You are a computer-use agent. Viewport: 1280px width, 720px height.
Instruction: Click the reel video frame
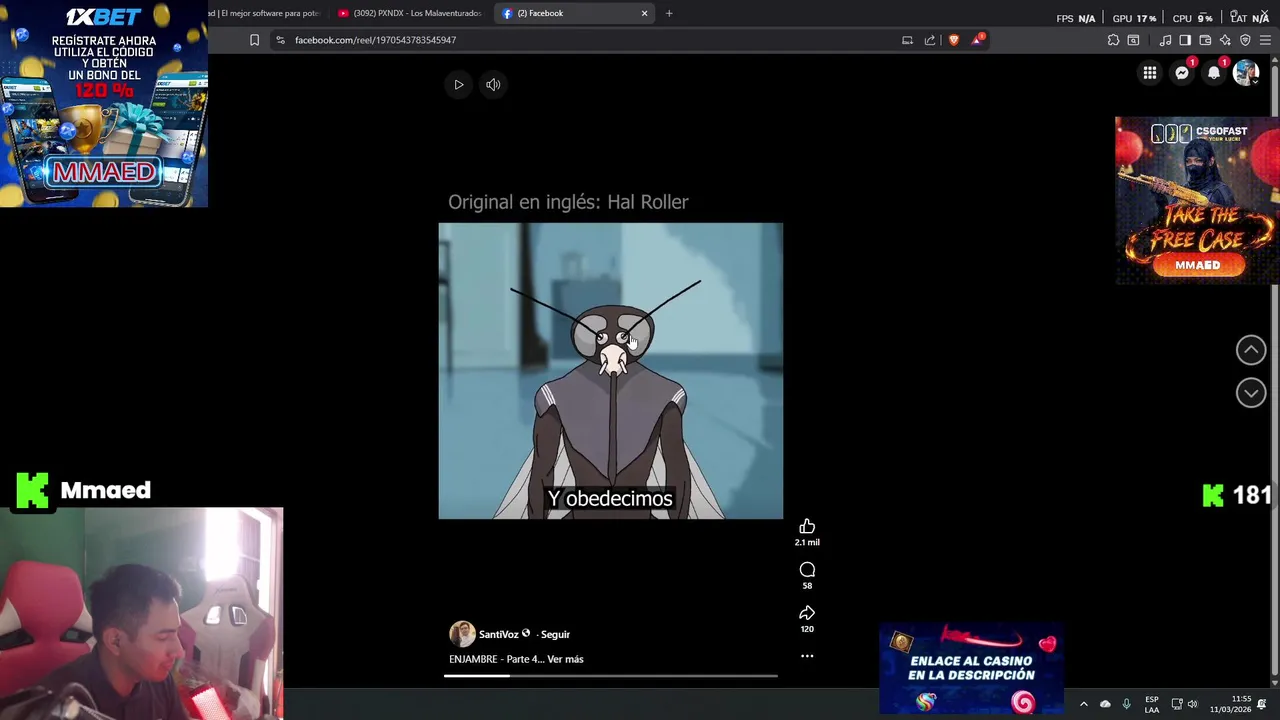coord(610,371)
